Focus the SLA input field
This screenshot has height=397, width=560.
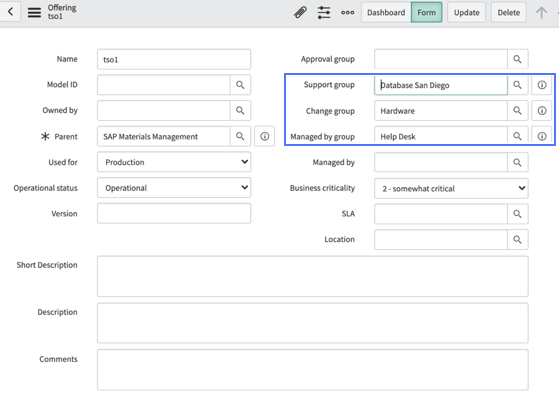pyautogui.click(x=441, y=213)
